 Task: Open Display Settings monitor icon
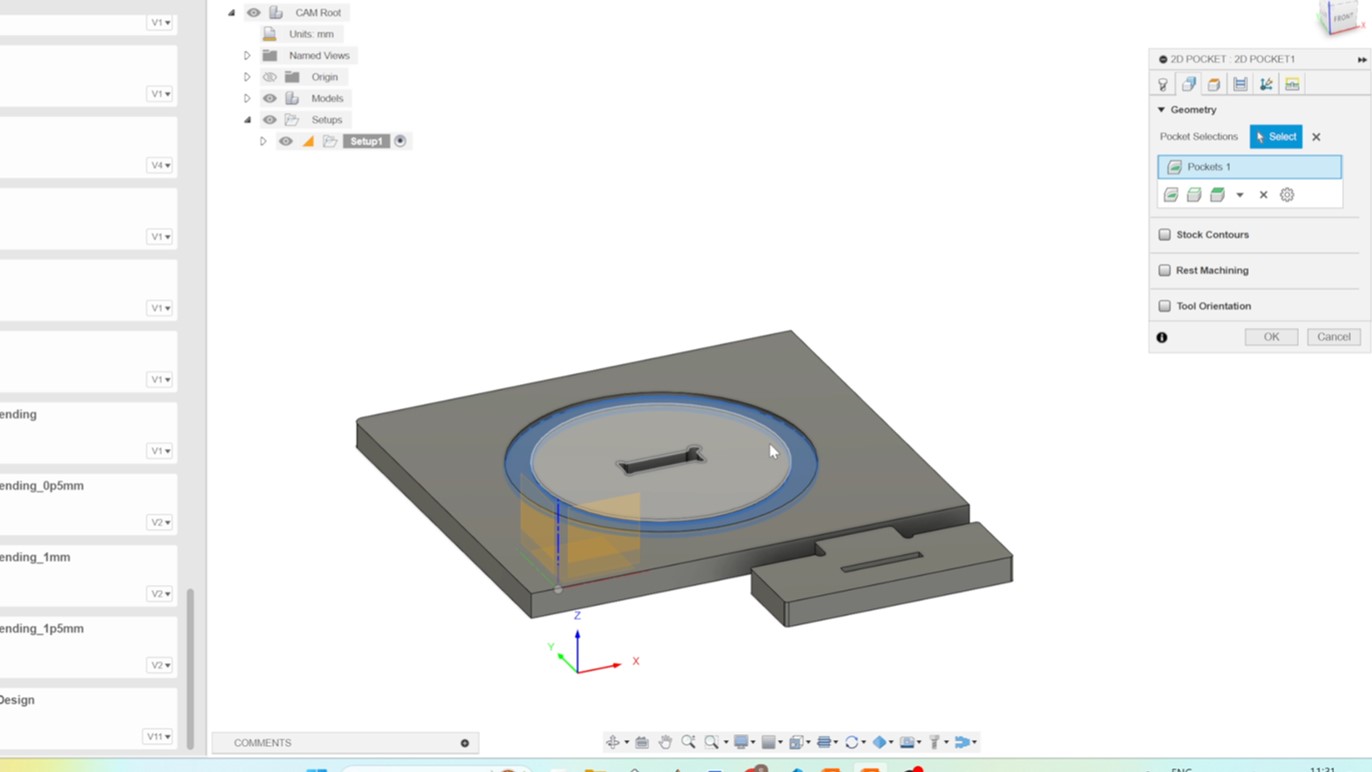pos(741,742)
